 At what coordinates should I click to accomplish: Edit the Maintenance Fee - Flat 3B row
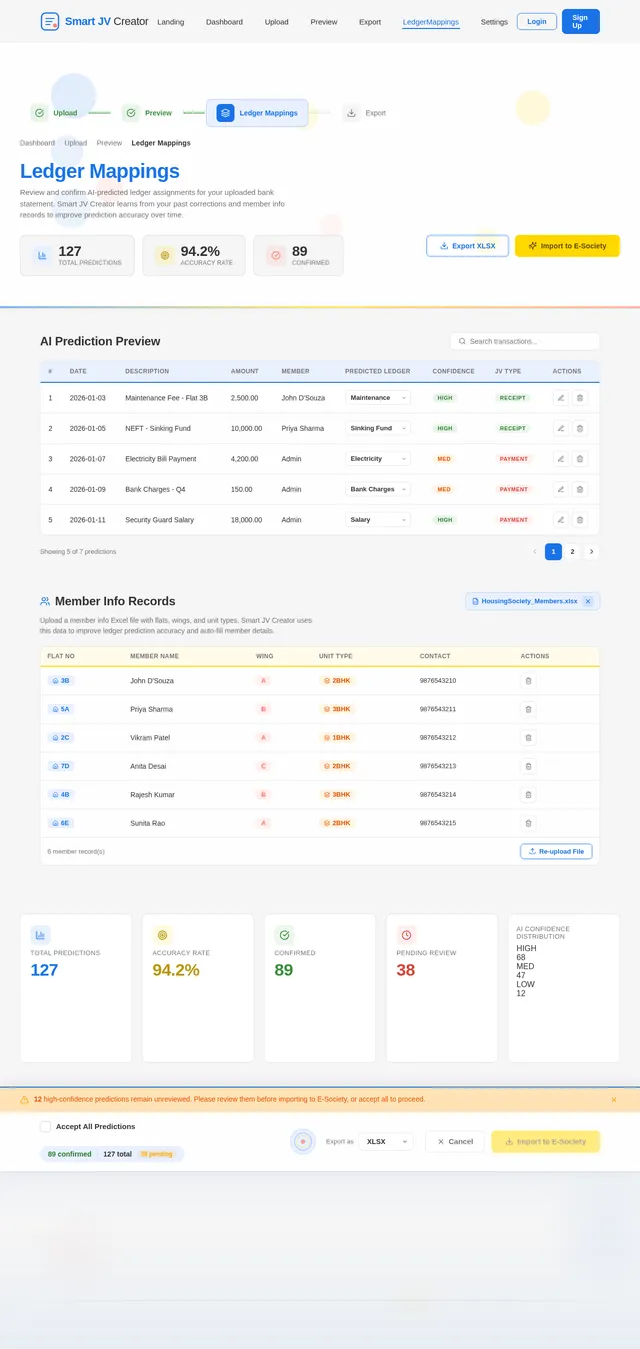point(561,397)
